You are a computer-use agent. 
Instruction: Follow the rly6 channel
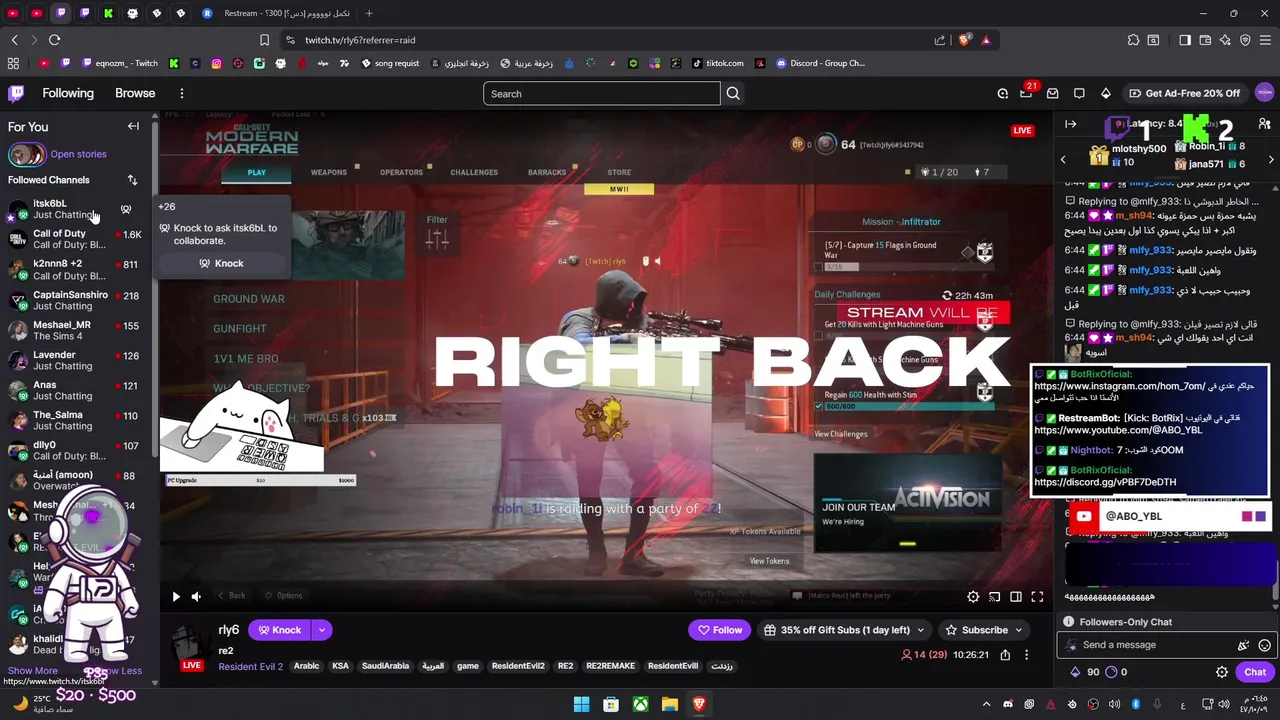coord(720,630)
